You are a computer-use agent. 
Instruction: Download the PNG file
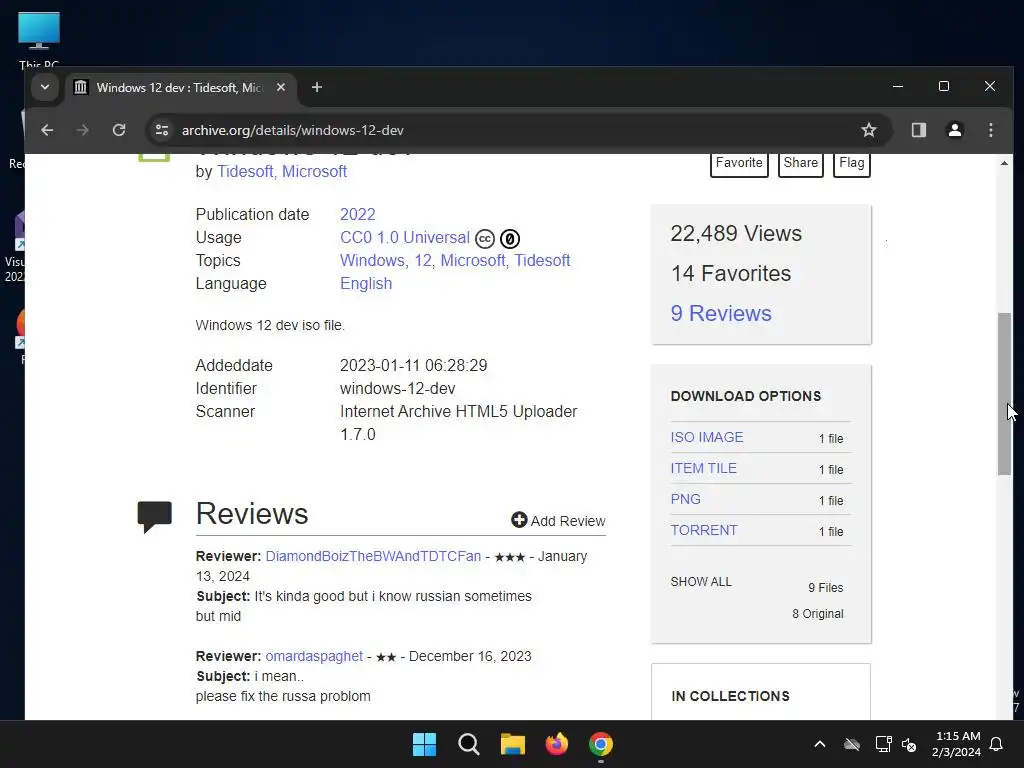coord(686,499)
